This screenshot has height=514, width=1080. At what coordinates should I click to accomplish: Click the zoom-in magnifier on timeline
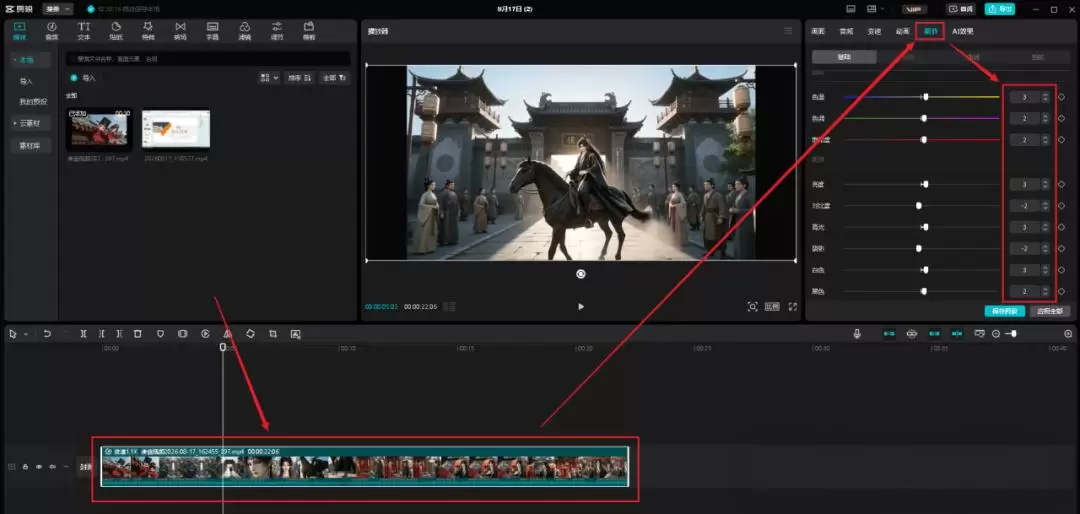point(1068,333)
